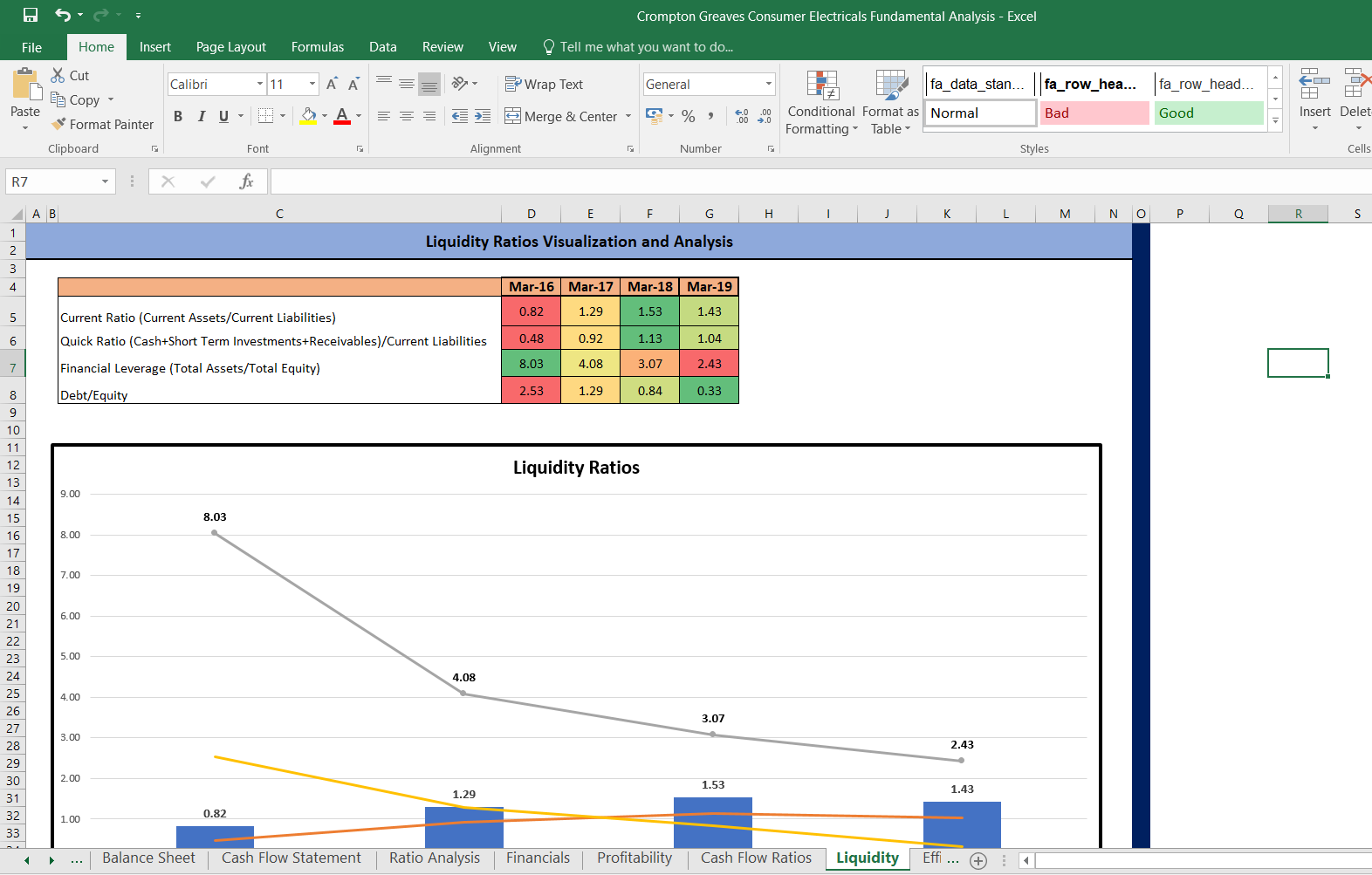Open font color dropdown arrow
The height and width of the screenshot is (875, 1372).
359,116
